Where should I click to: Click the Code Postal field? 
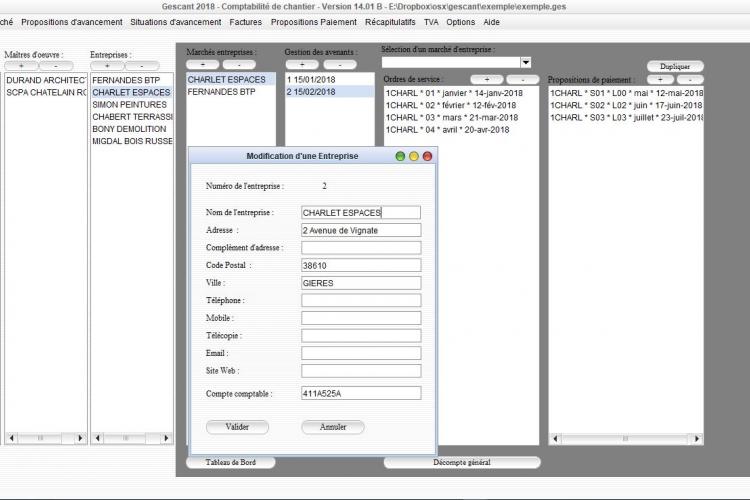(361, 266)
